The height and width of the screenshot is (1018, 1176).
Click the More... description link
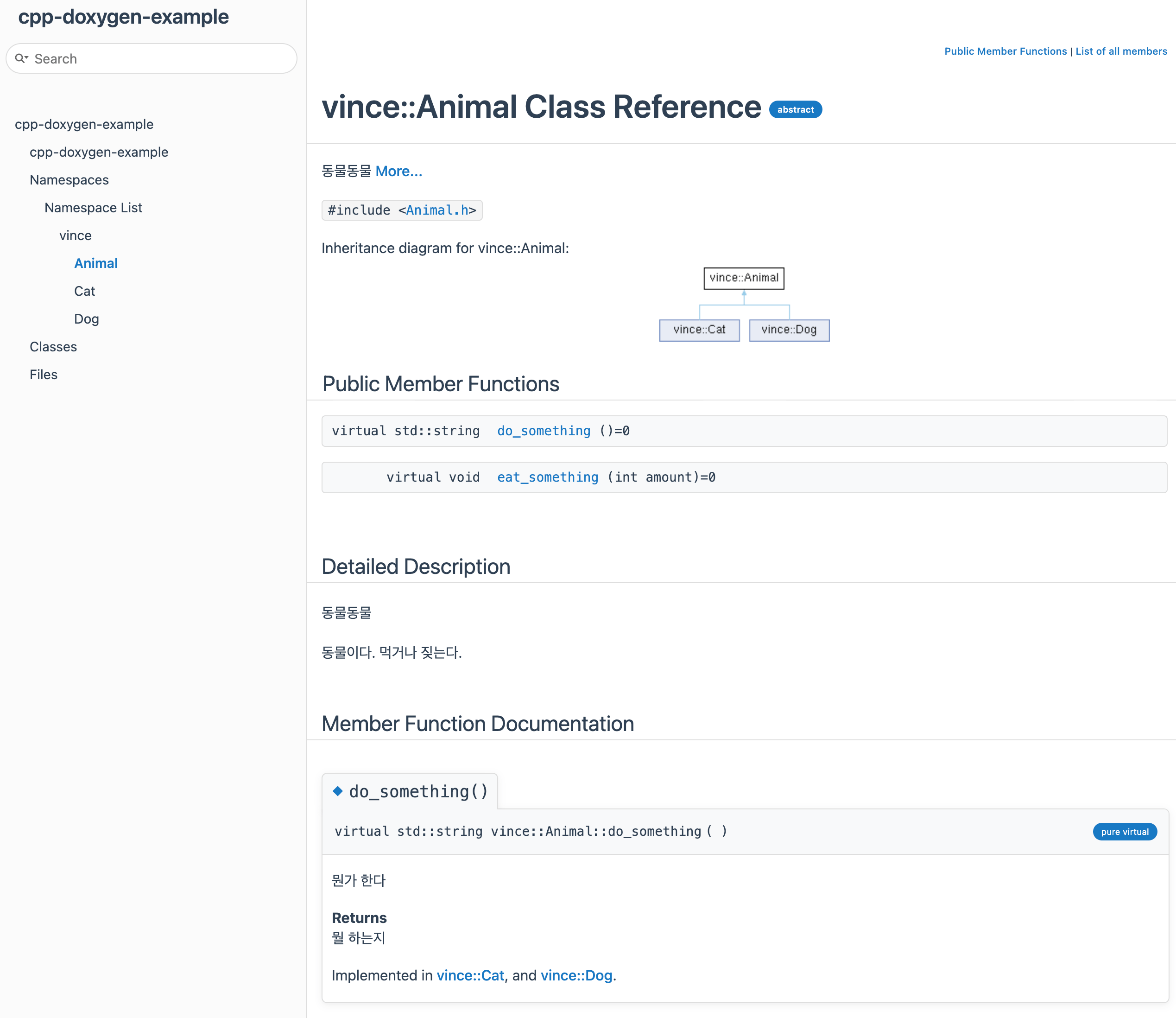click(x=398, y=171)
